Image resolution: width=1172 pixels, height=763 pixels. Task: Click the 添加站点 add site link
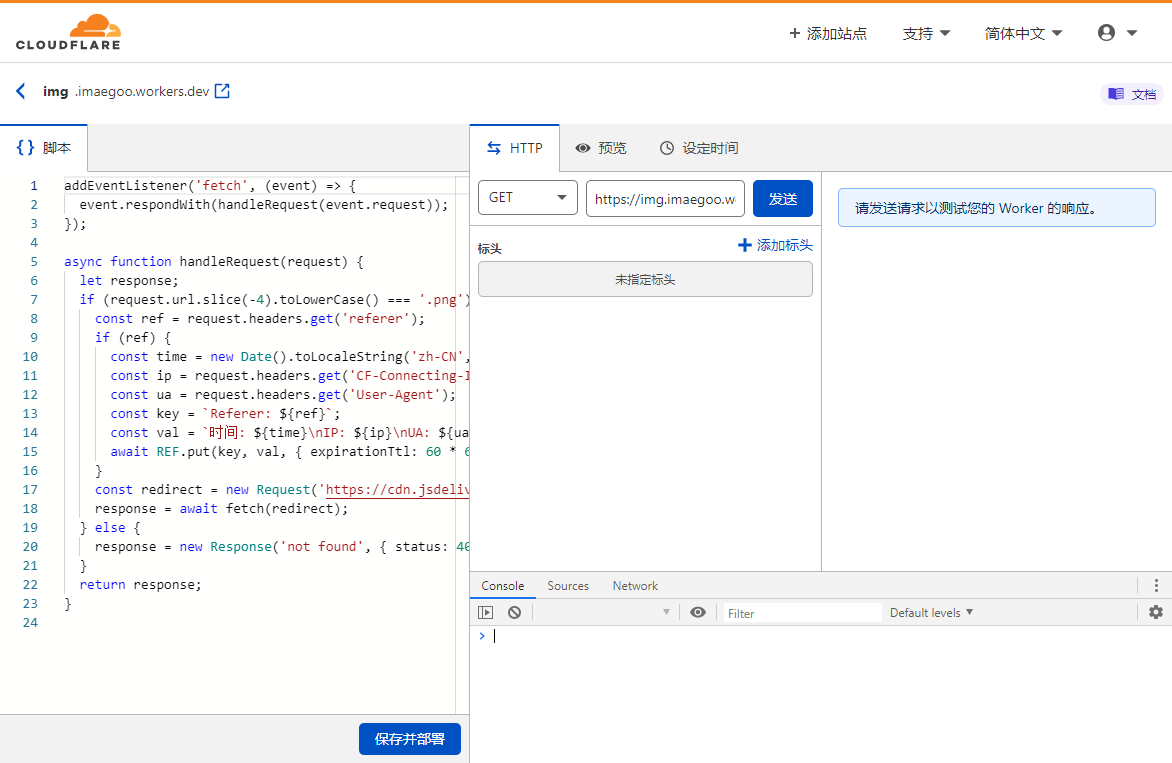tap(828, 34)
